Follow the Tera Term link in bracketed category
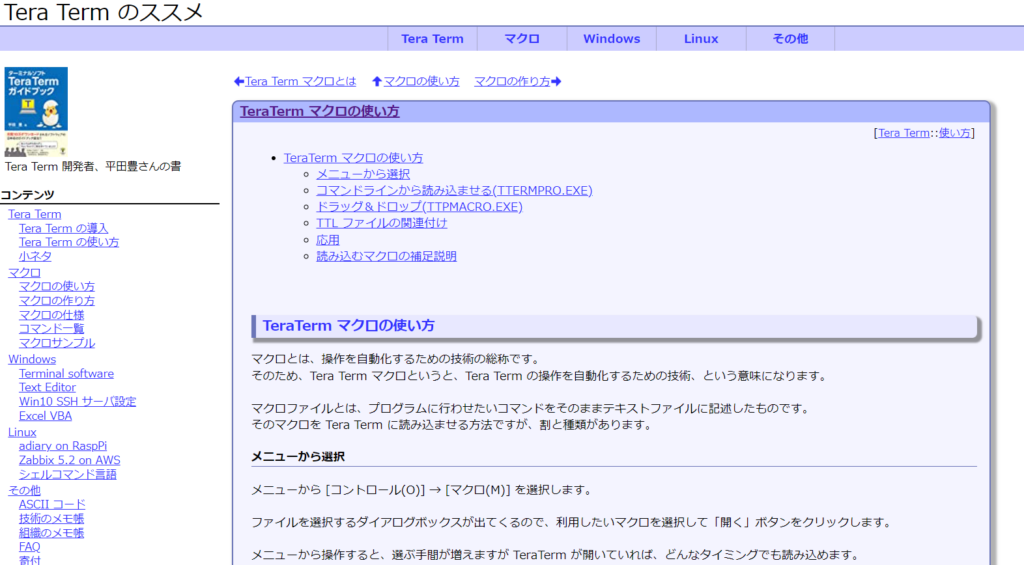Image resolution: width=1024 pixels, height=565 pixels. pyautogui.click(x=904, y=133)
